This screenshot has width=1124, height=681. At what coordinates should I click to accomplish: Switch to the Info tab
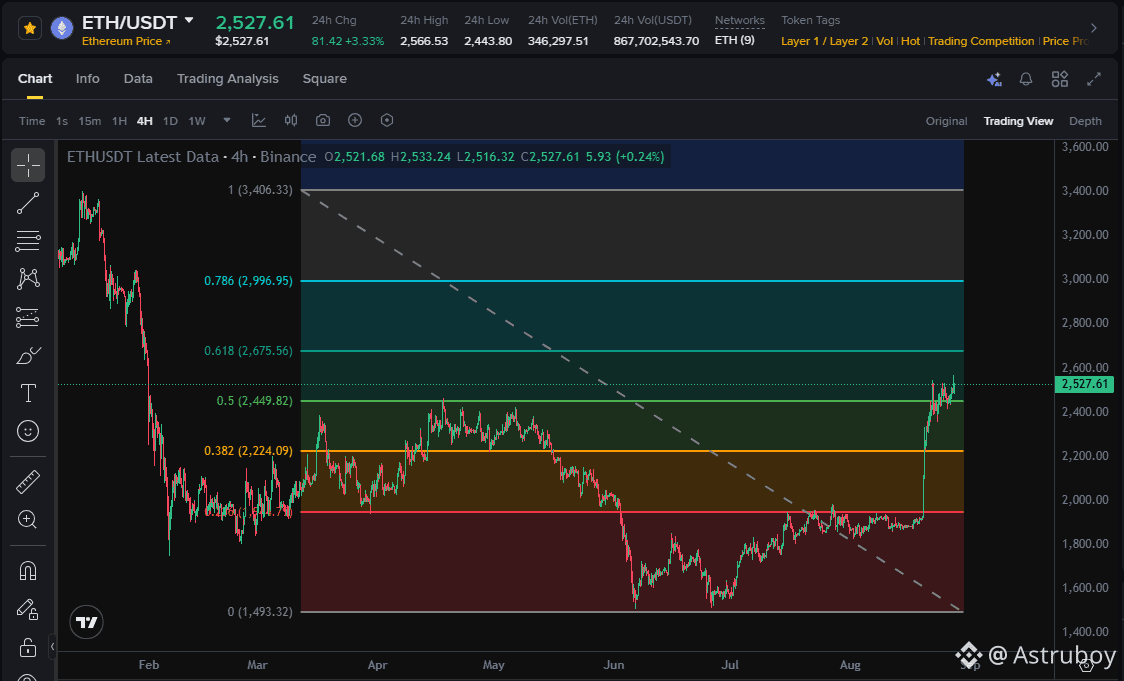(87, 79)
